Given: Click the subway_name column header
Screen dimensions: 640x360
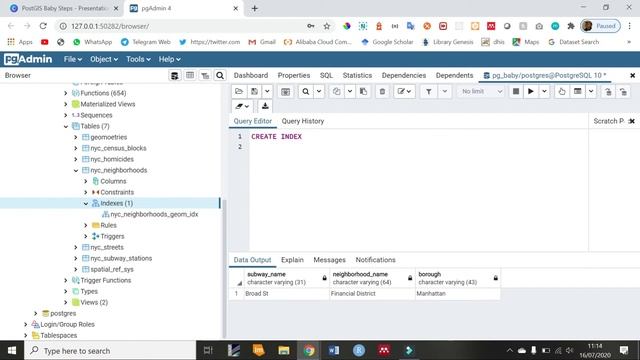Looking at the screenshot, I should 286,278.
